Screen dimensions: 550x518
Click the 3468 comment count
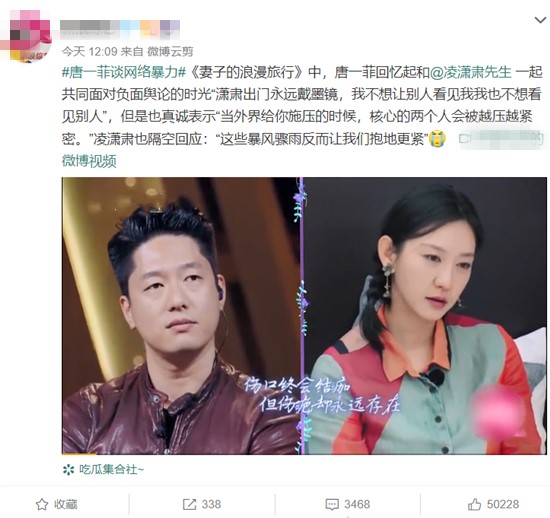pos(357,505)
